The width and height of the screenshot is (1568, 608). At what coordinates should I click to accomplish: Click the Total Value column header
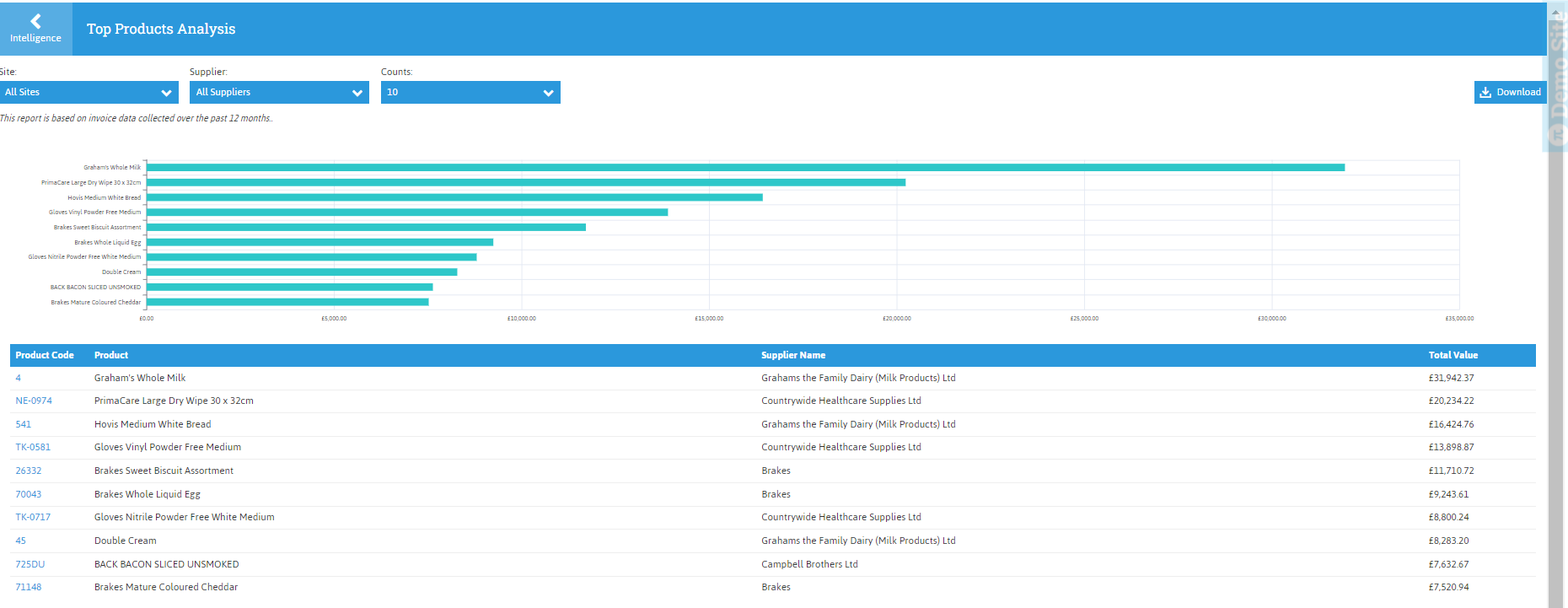(x=1453, y=355)
